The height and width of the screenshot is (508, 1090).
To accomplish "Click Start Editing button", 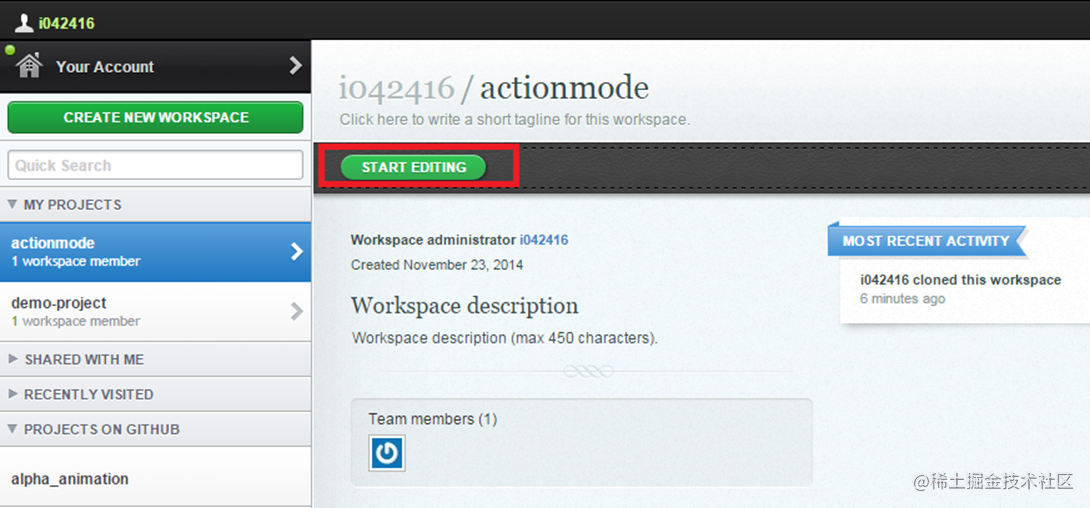I will click(x=414, y=167).
